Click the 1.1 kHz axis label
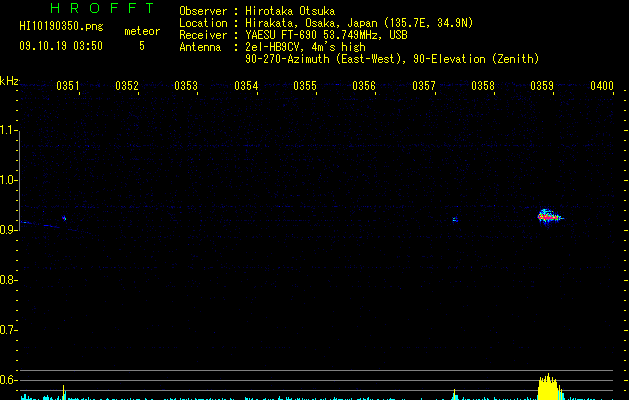Image resolution: width=629 pixels, height=400 pixels. [x=9, y=130]
